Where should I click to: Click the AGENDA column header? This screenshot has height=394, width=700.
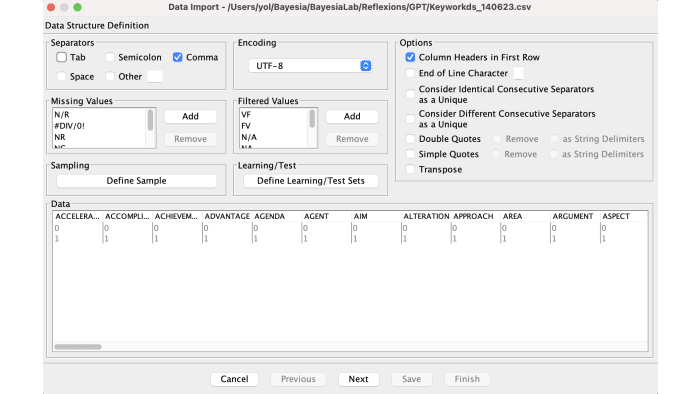click(x=277, y=216)
